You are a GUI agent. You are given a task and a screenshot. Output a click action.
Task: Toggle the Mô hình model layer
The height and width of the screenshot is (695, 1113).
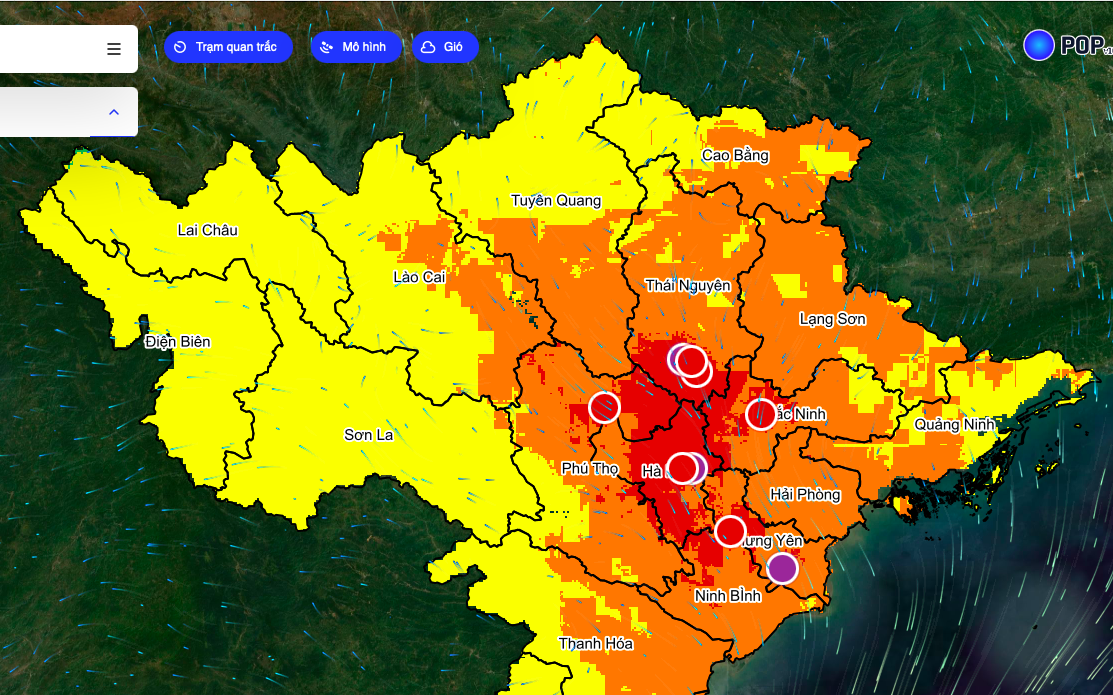point(355,47)
